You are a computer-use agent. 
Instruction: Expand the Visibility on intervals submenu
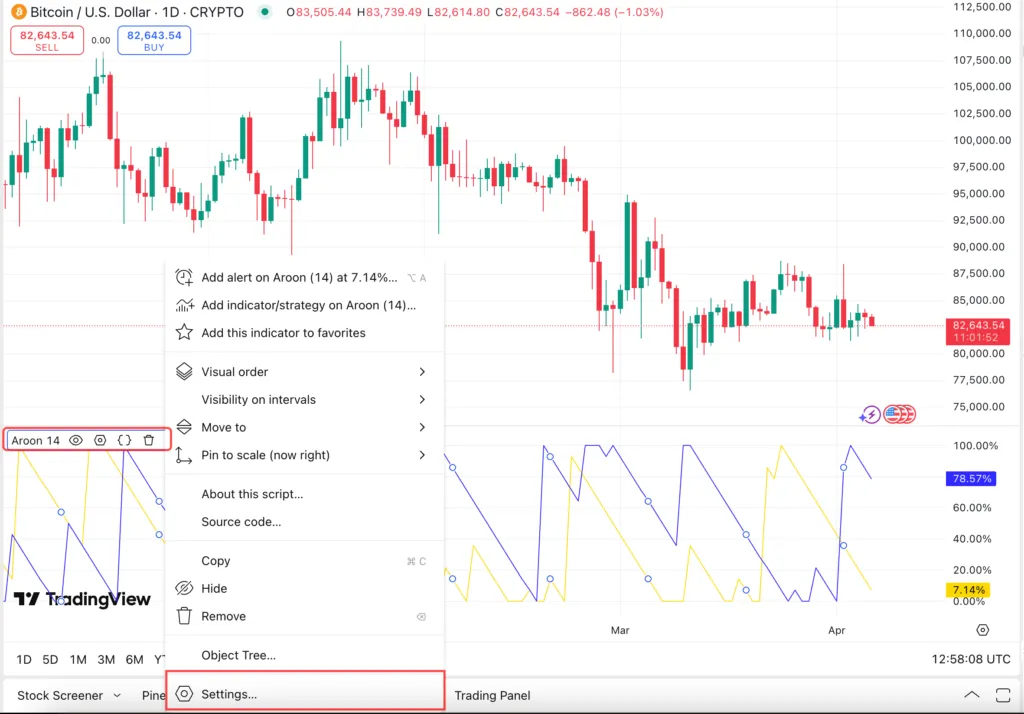click(x=300, y=400)
